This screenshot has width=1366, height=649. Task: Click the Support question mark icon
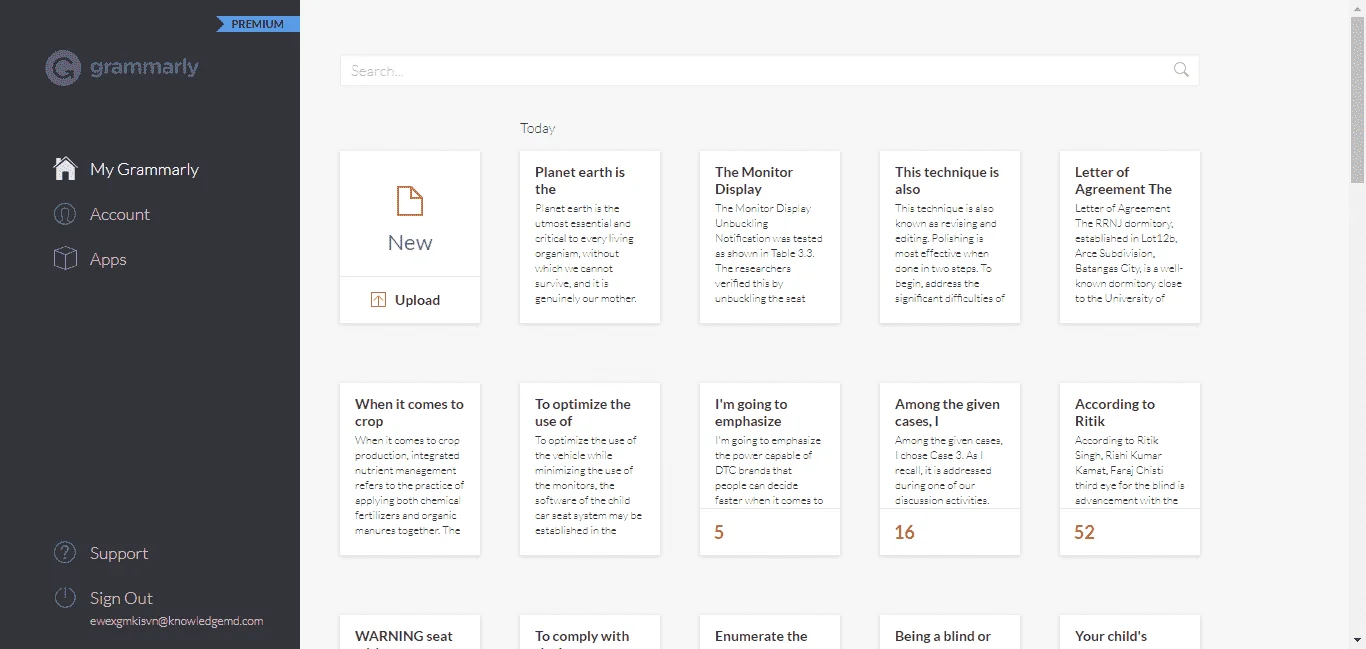65,553
